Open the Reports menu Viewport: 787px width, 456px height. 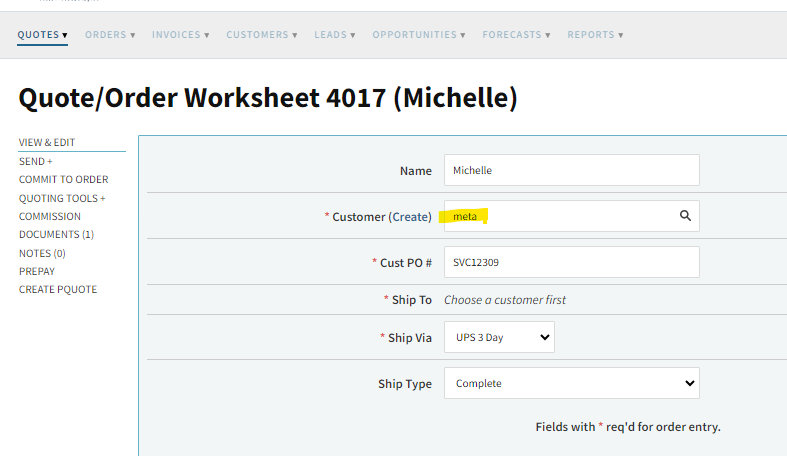(595, 35)
